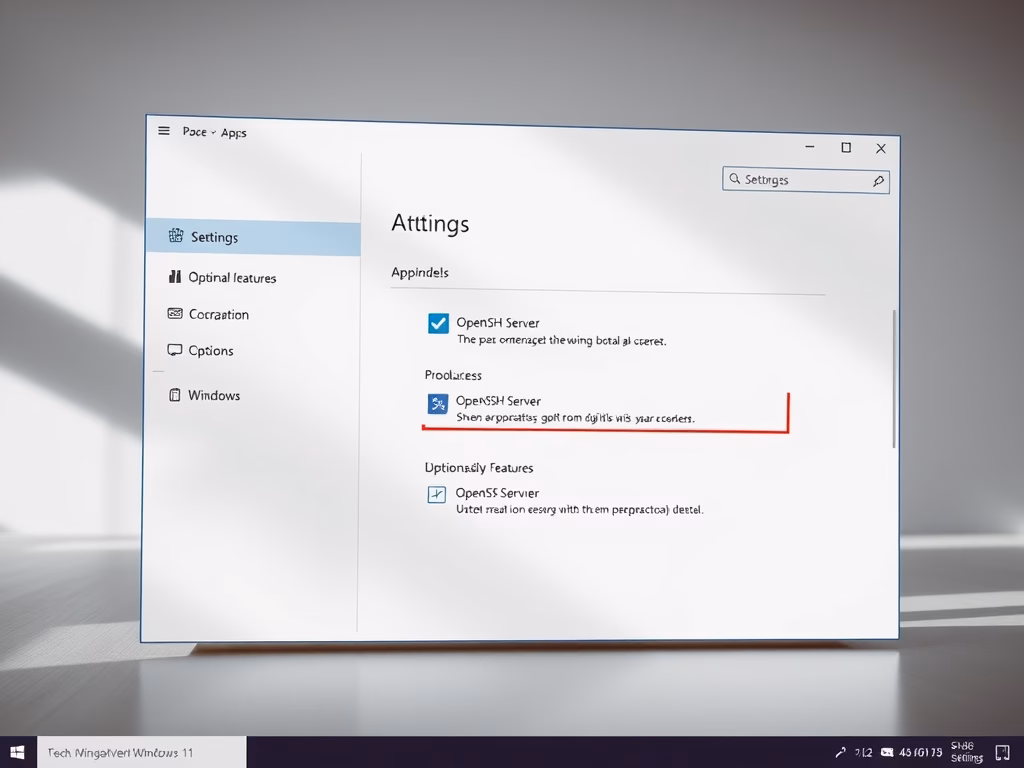Click the Cptions monitor icon

click(x=174, y=350)
